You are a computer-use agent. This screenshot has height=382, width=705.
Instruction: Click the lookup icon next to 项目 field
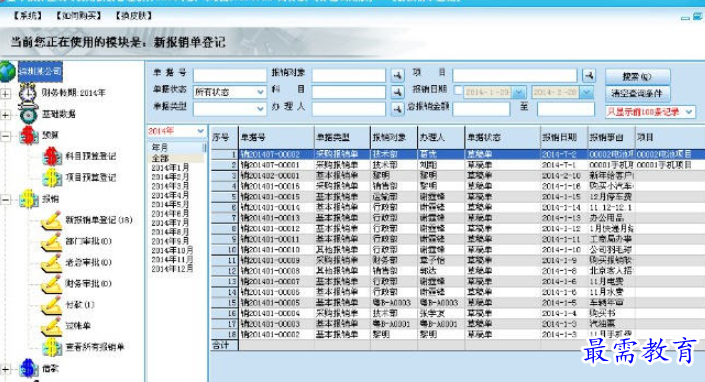589,75
